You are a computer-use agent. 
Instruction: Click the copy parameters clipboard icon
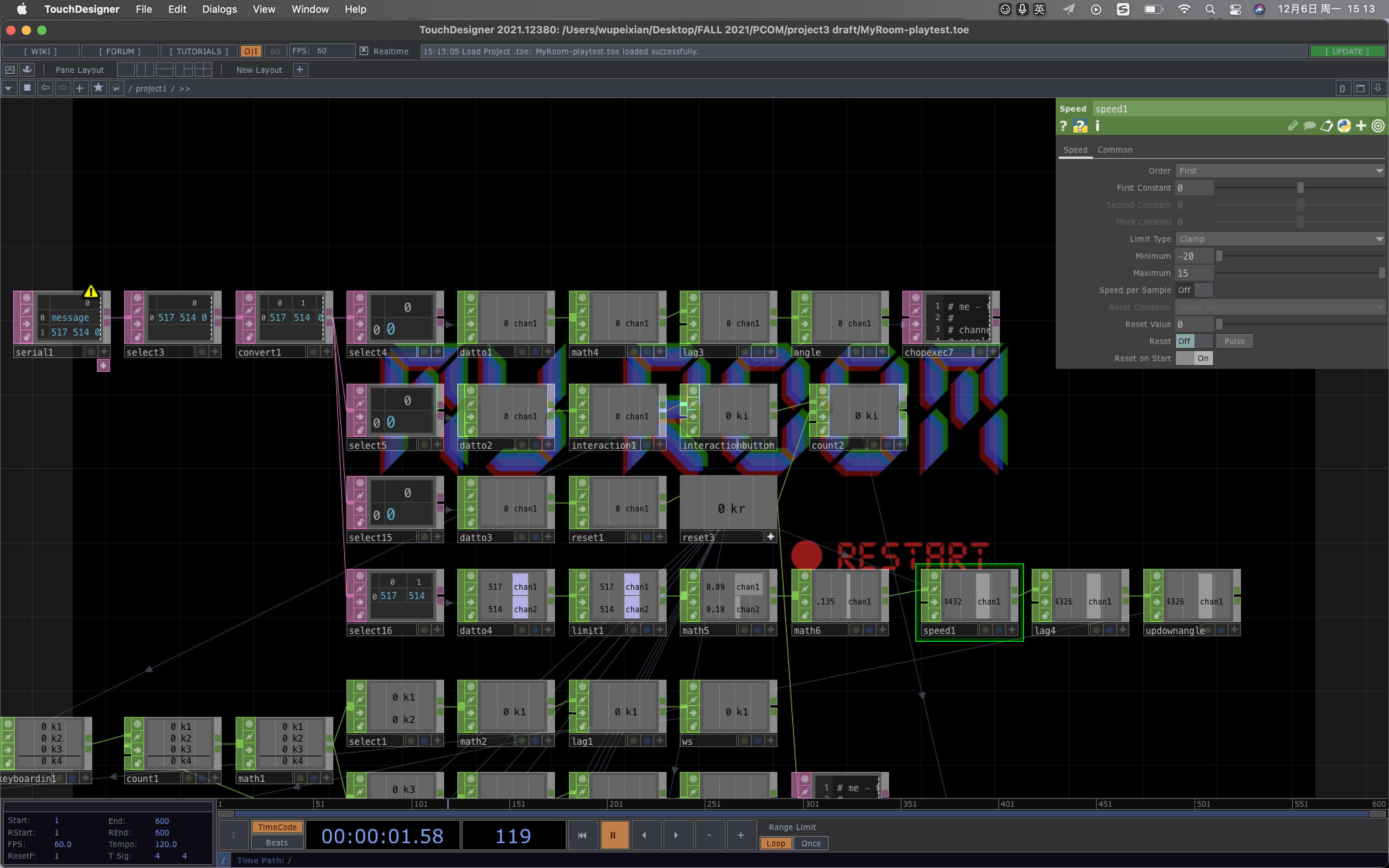click(x=1327, y=126)
